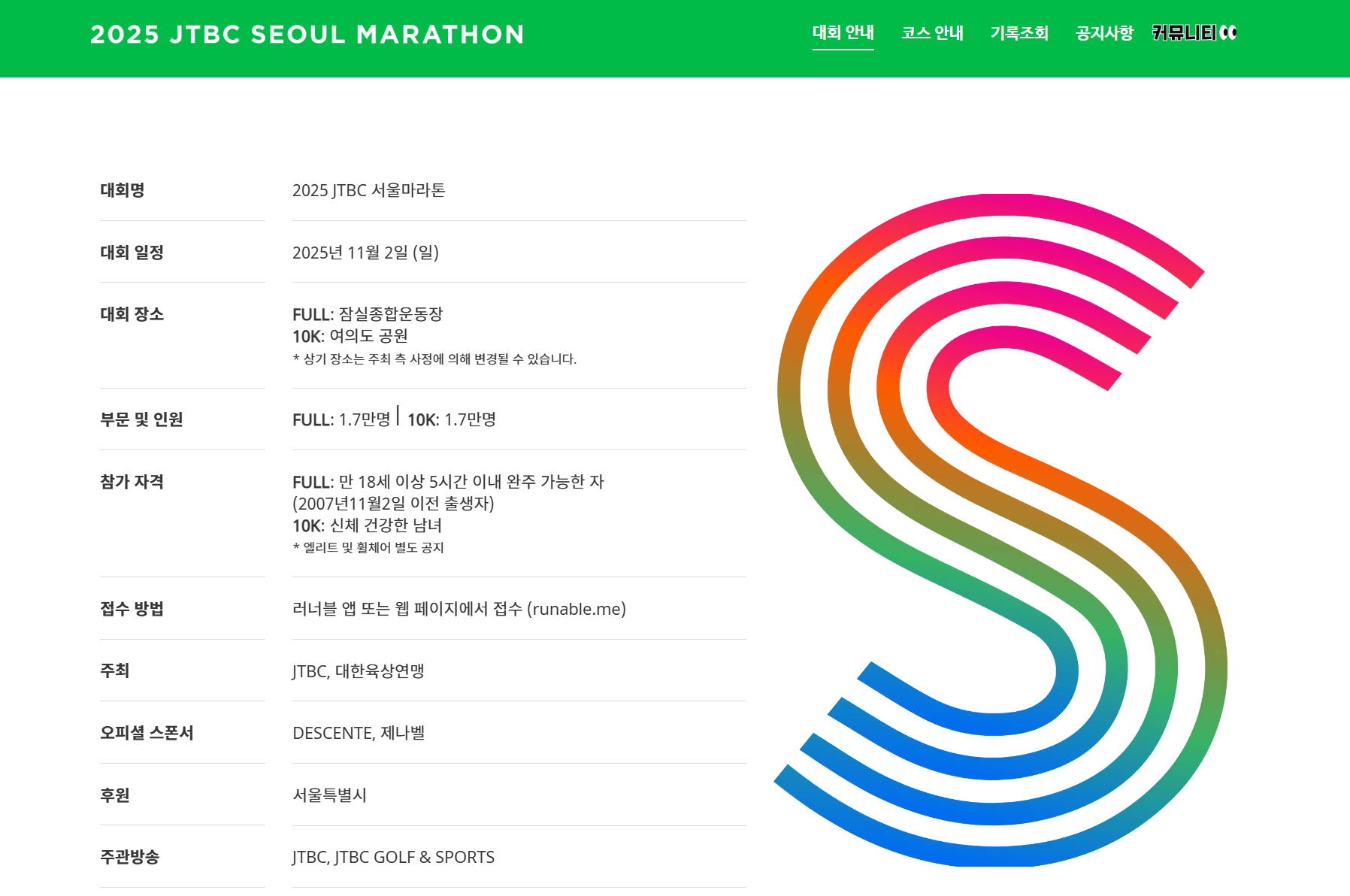Open the 공지사항 page

1104,32
